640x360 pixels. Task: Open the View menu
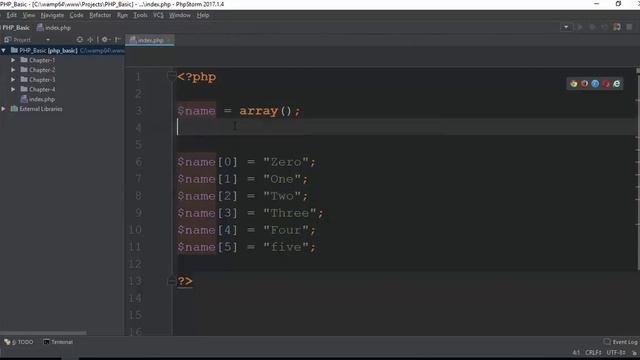point(29,15)
